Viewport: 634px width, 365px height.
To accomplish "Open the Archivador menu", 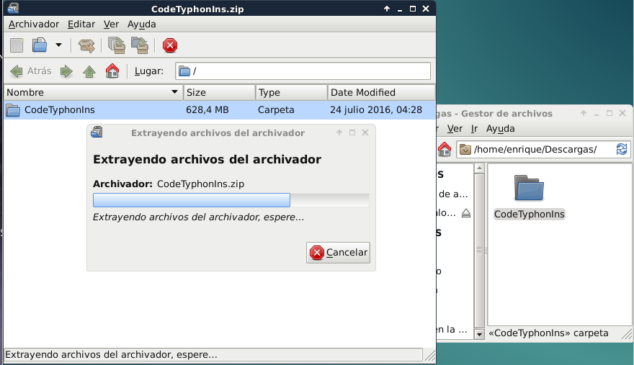I will (x=34, y=24).
